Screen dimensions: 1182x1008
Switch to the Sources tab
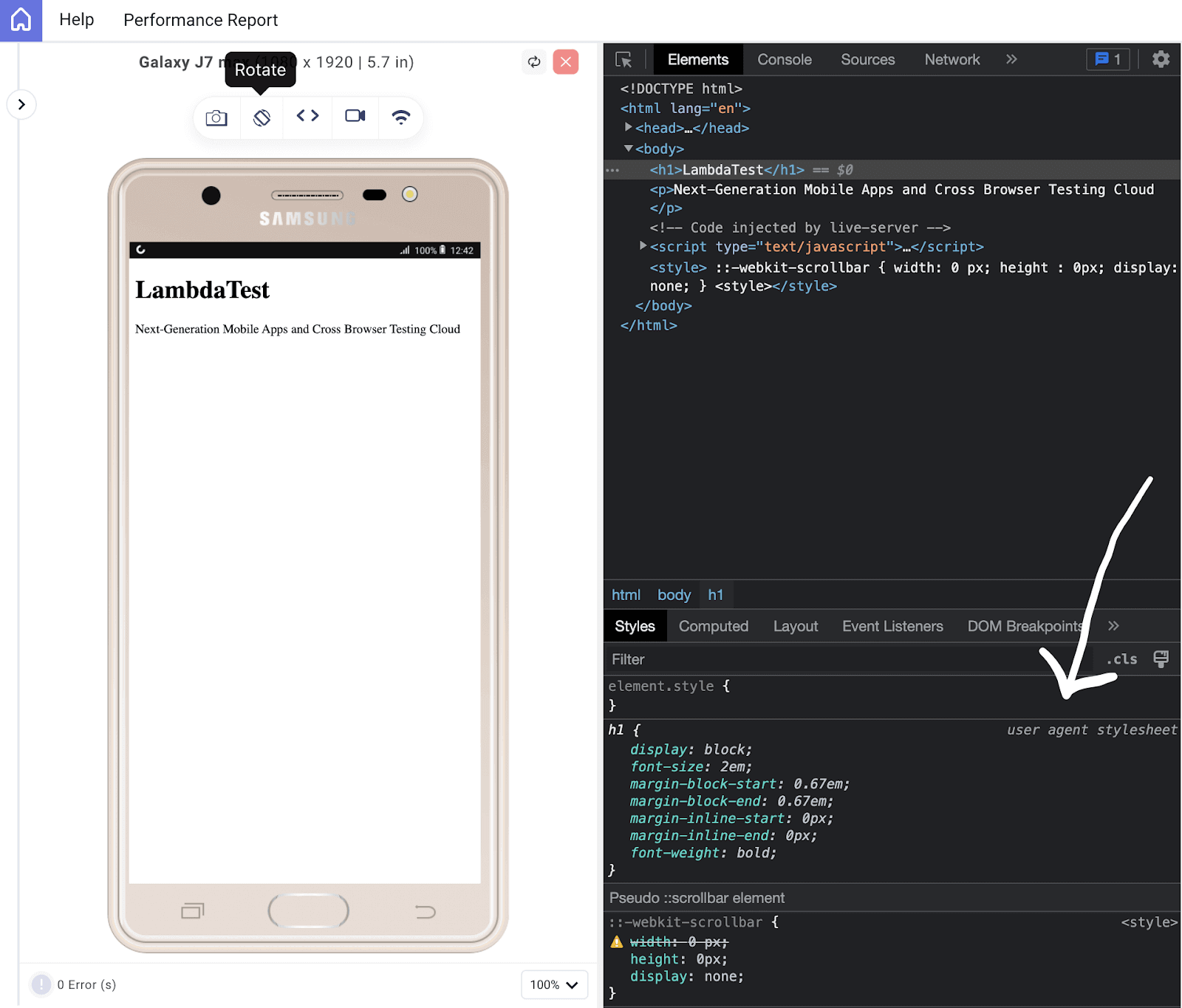(868, 59)
